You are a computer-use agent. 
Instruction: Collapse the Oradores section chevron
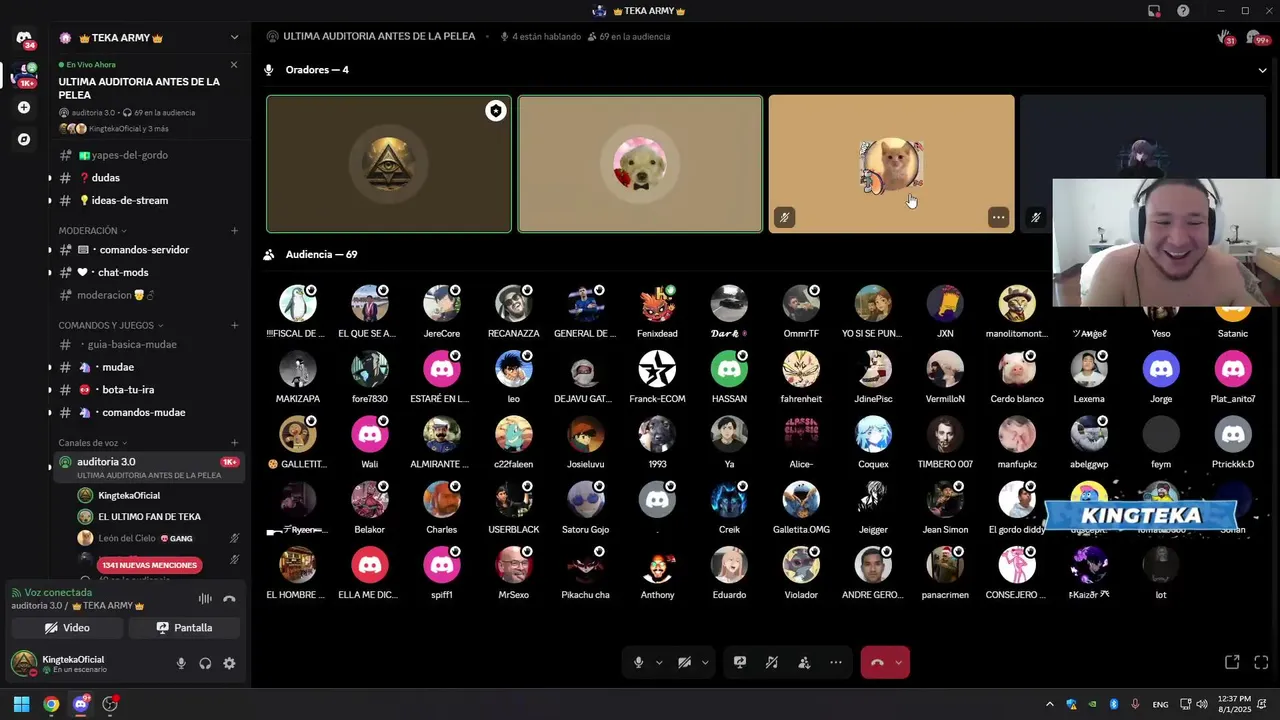point(1262,70)
